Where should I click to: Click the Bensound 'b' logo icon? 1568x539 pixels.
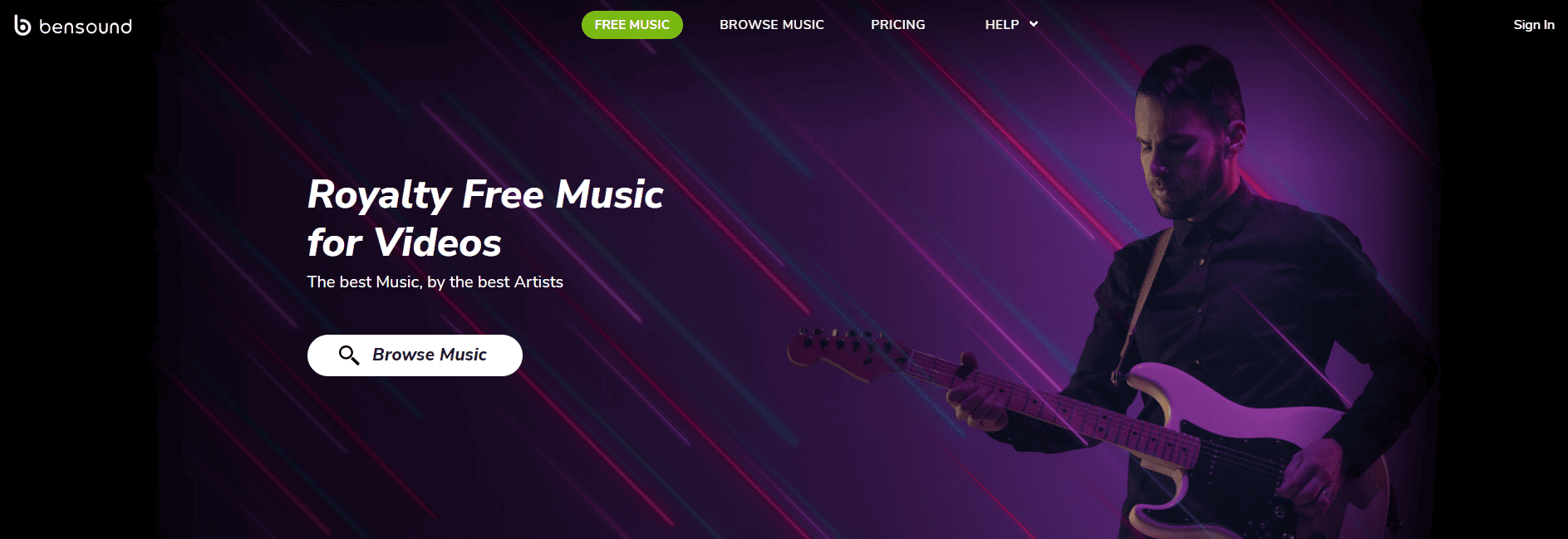[x=22, y=26]
